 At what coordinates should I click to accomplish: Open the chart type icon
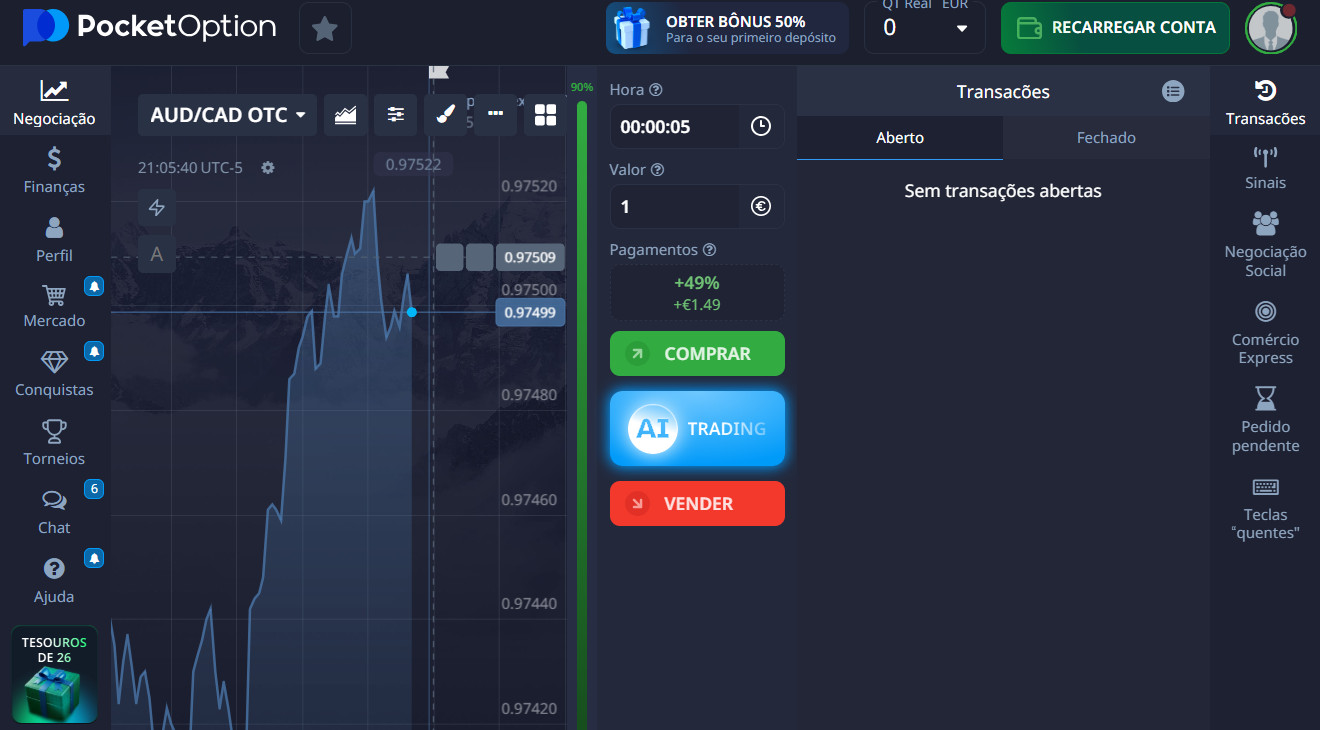[345, 115]
